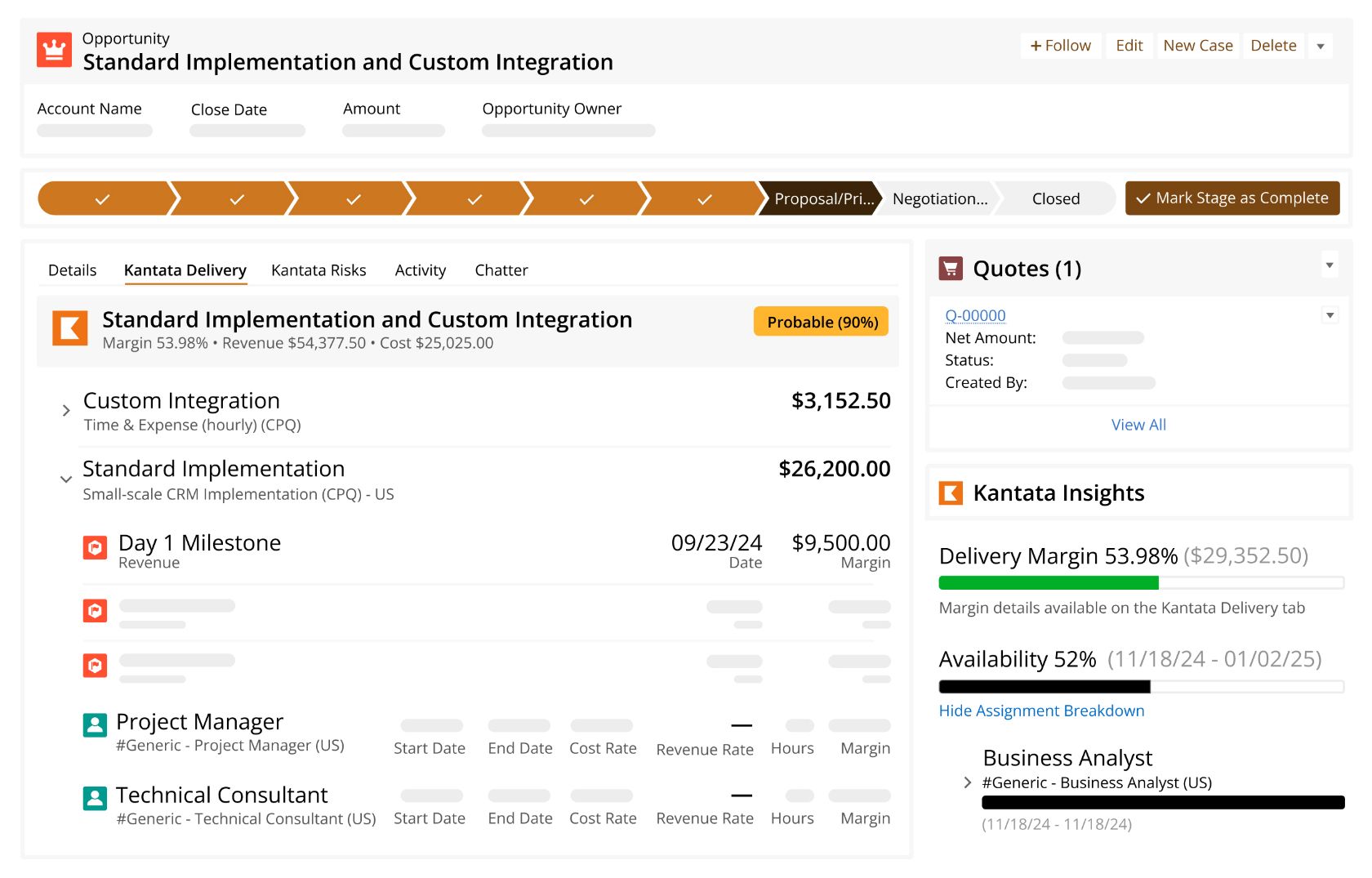Open the Q-00000 quote row dropdown

(x=1330, y=315)
